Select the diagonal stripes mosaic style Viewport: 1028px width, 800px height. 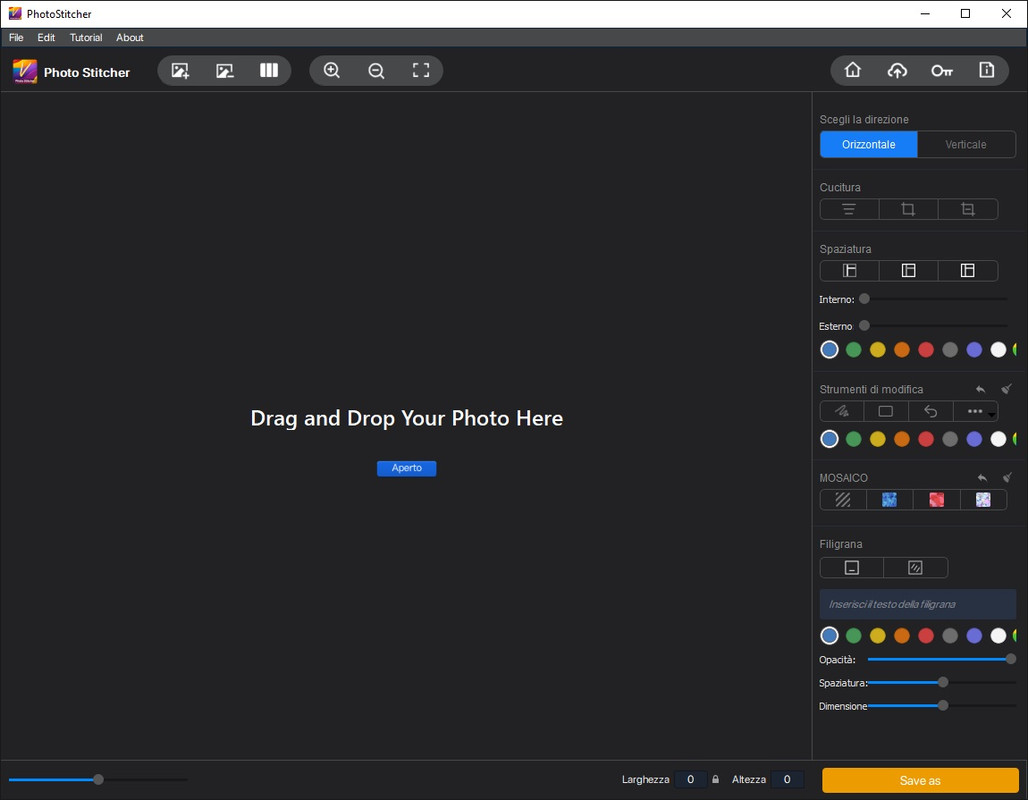843,500
